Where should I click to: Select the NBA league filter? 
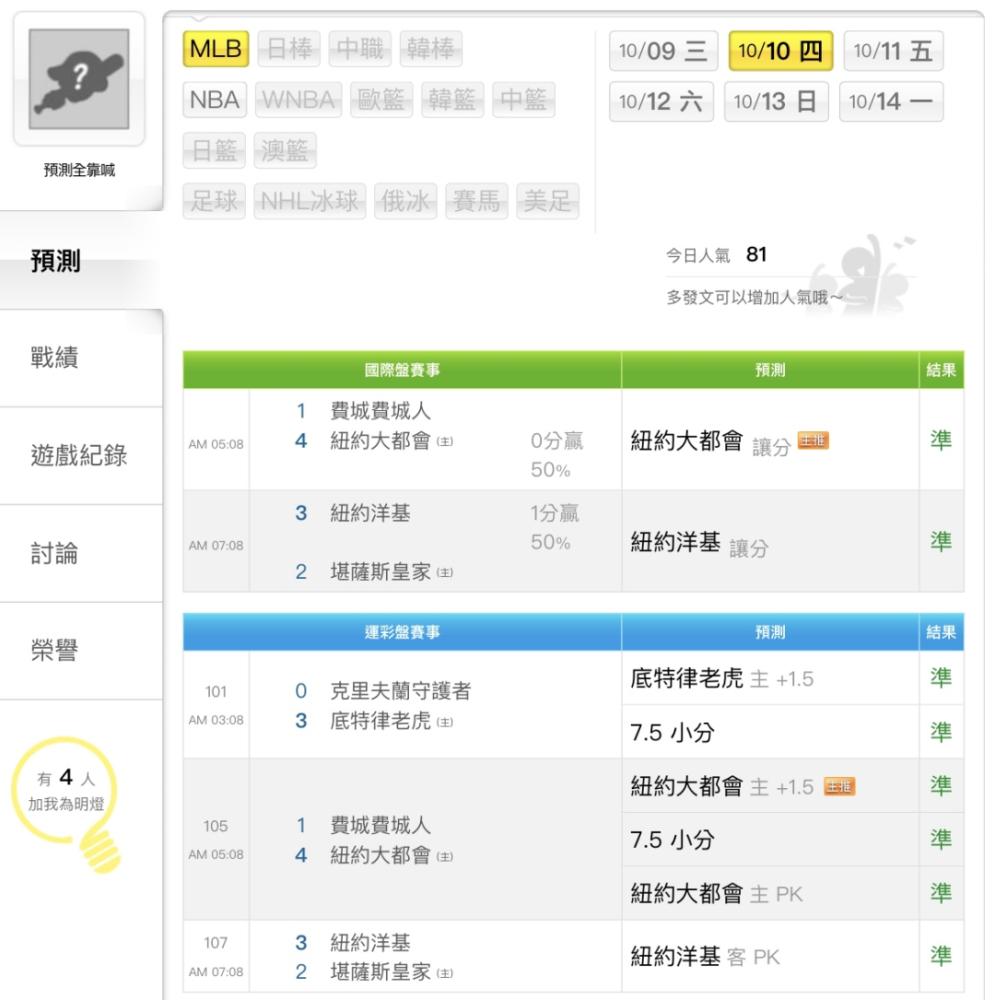tap(215, 101)
